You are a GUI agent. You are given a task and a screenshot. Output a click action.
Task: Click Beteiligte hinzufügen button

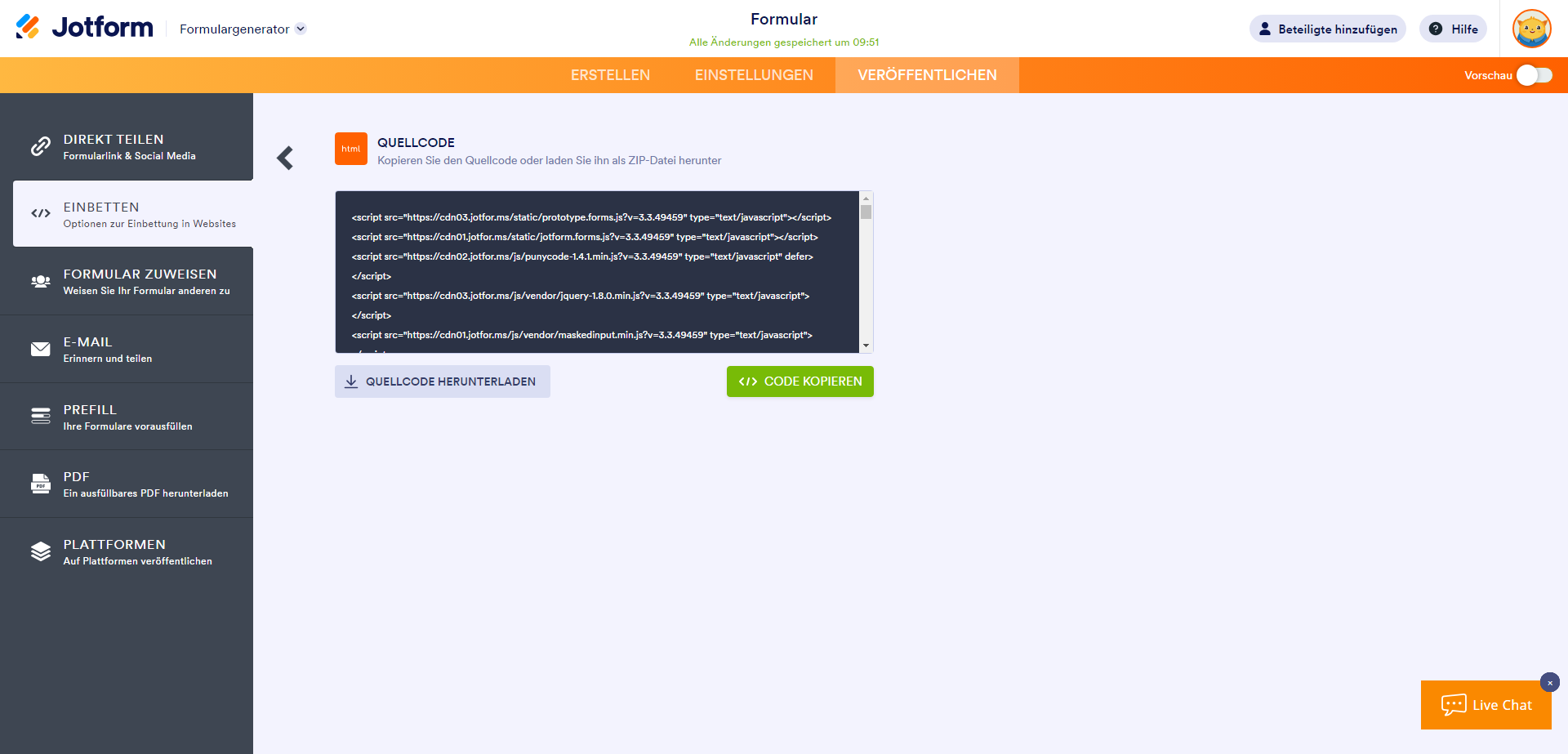1327,29
